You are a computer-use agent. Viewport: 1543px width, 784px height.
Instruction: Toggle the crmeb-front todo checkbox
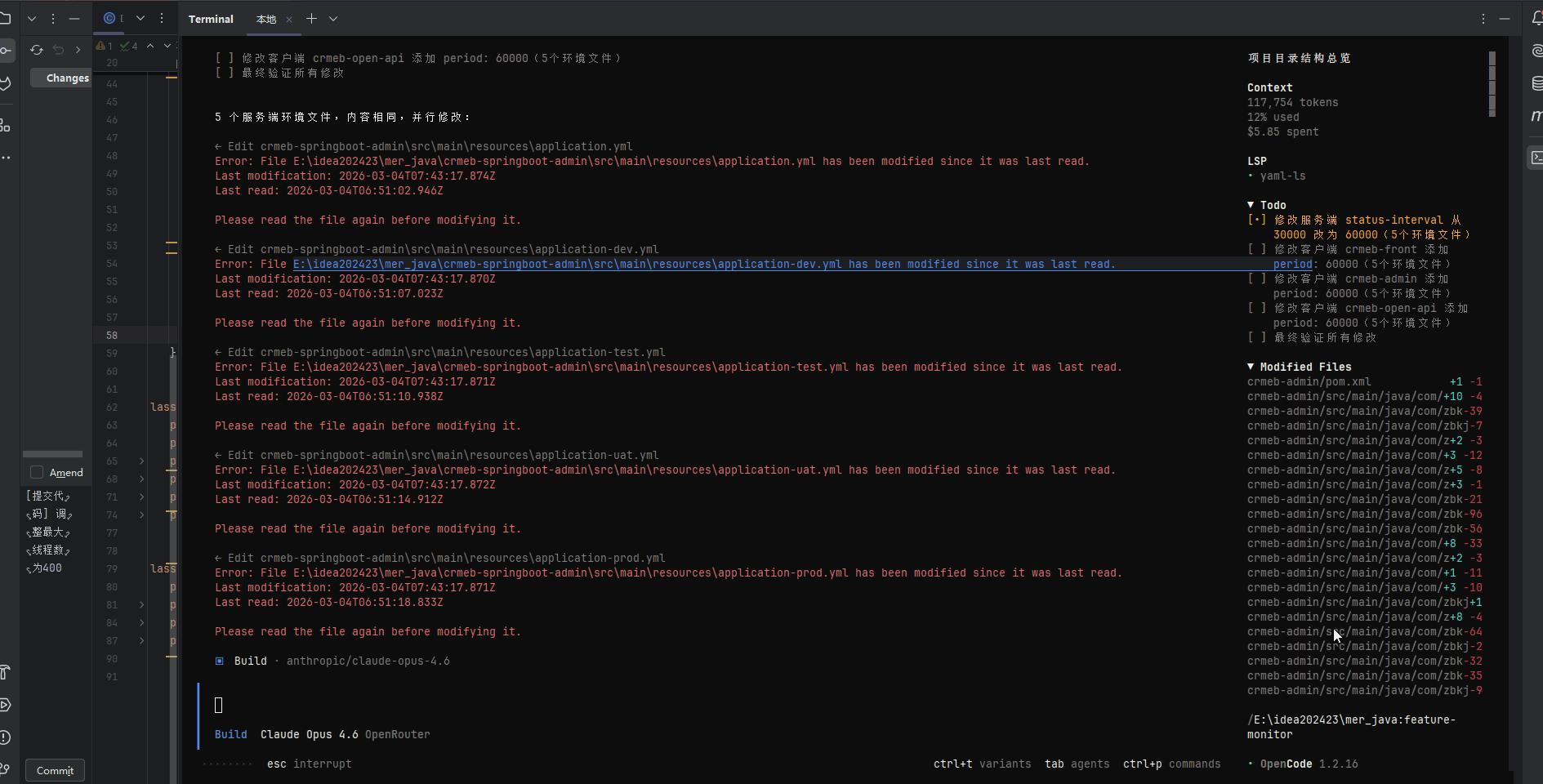click(1256, 249)
